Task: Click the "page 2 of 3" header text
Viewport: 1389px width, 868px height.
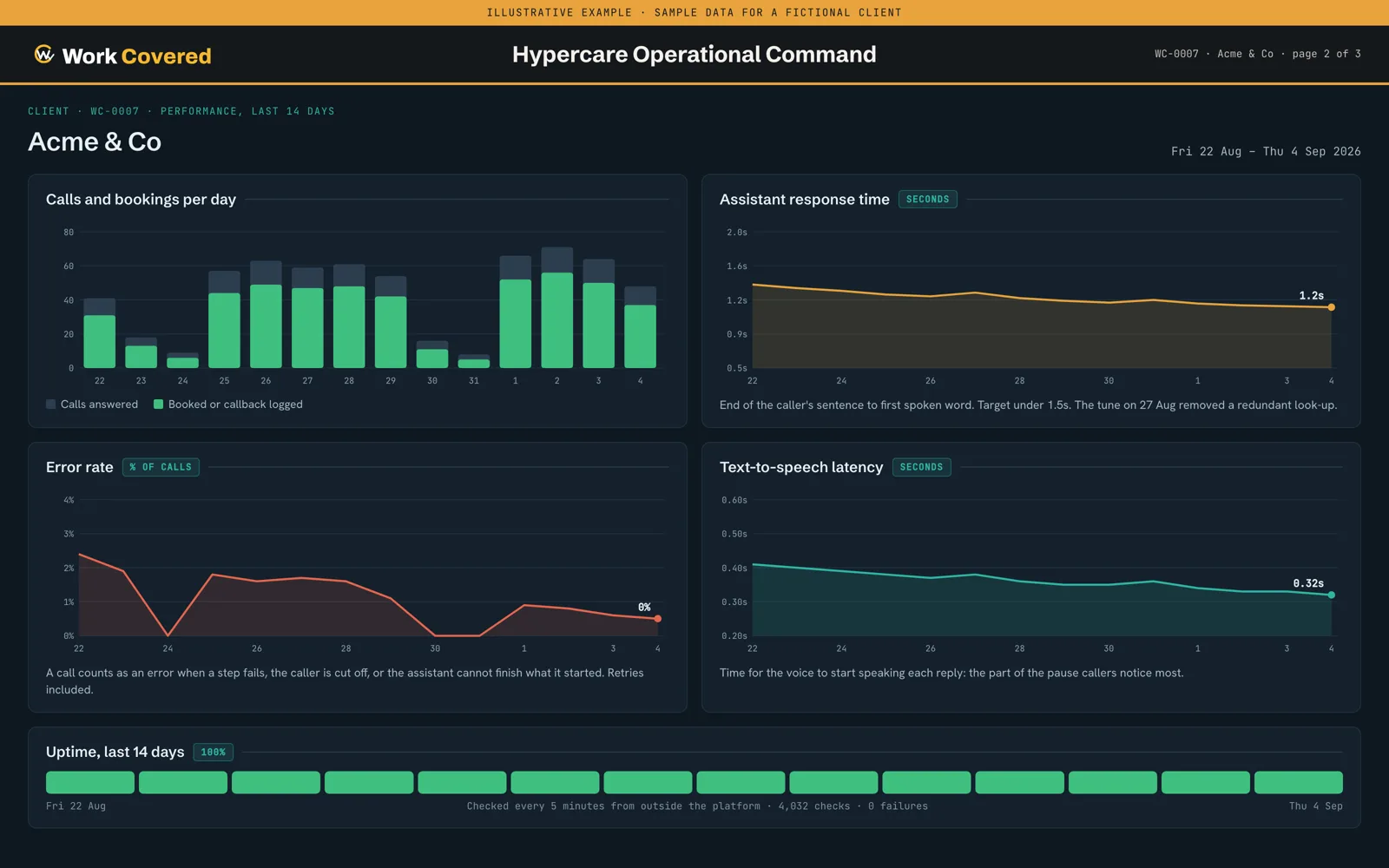Action: tap(1326, 54)
